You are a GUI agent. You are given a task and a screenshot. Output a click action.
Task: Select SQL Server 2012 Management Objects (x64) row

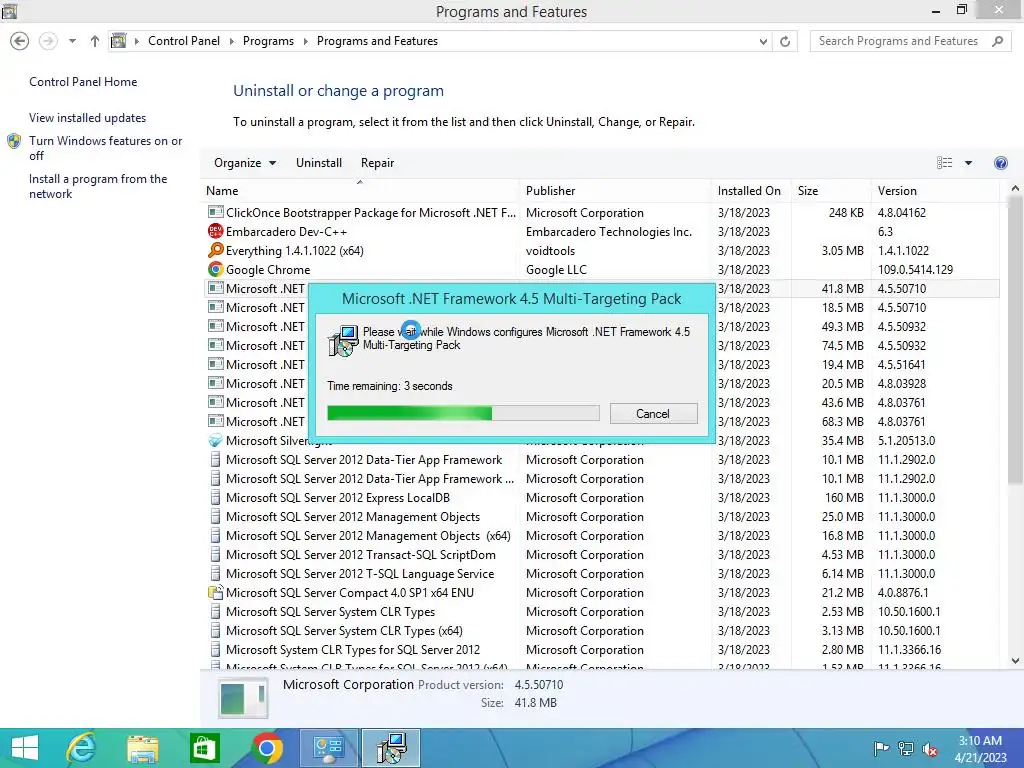pos(601,536)
